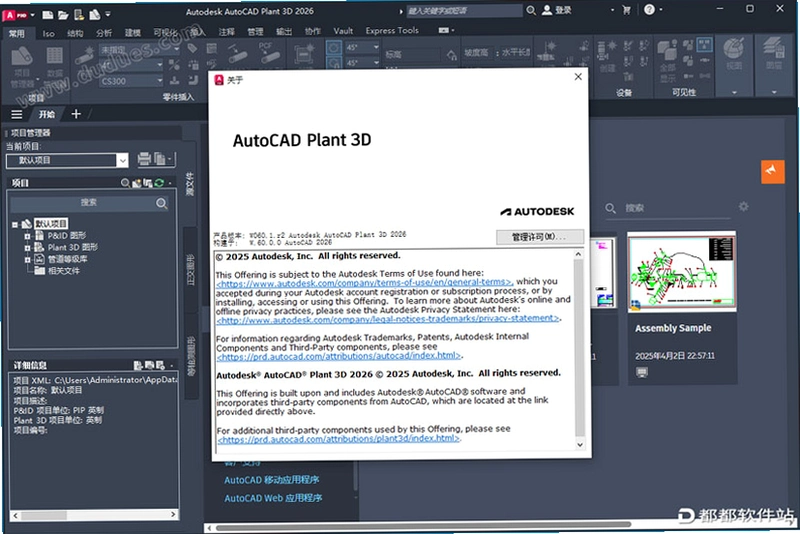Select the 源文件 vertical side tab
This screenshot has height=534, width=800.
(190, 184)
